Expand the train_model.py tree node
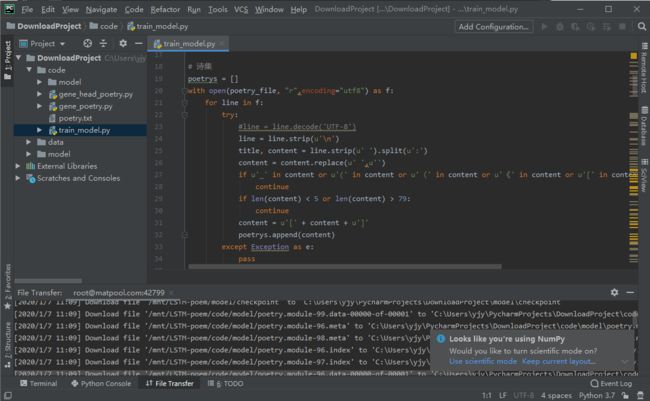The image size is (650, 401). click(x=39, y=130)
